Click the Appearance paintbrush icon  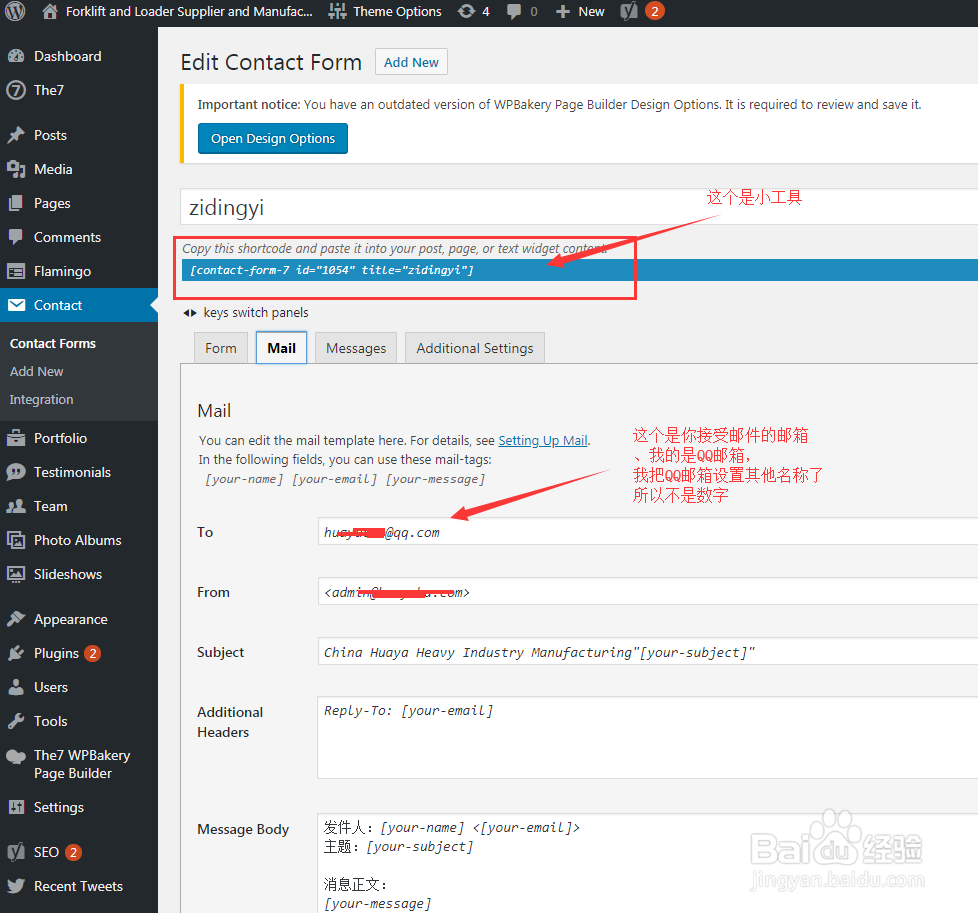coord(16,619)
